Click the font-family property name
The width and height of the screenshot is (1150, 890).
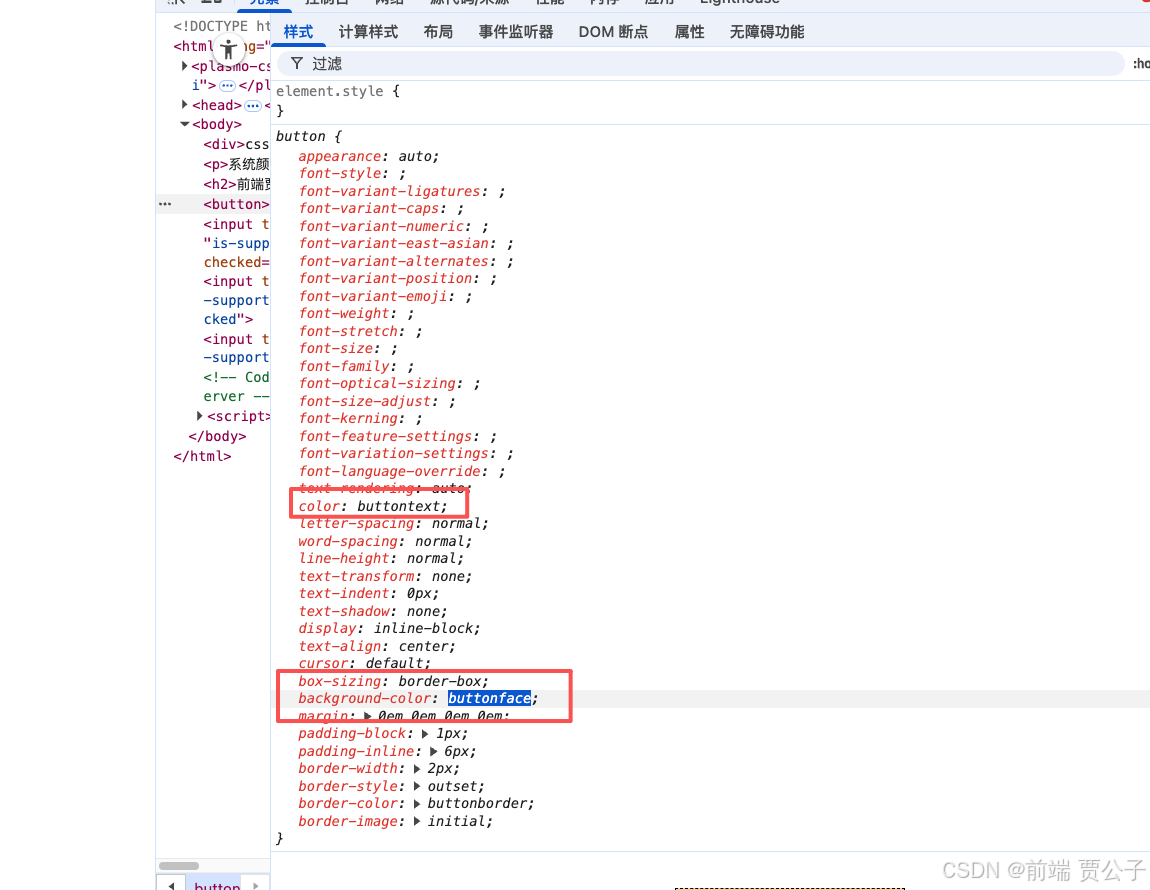[344, 365]
